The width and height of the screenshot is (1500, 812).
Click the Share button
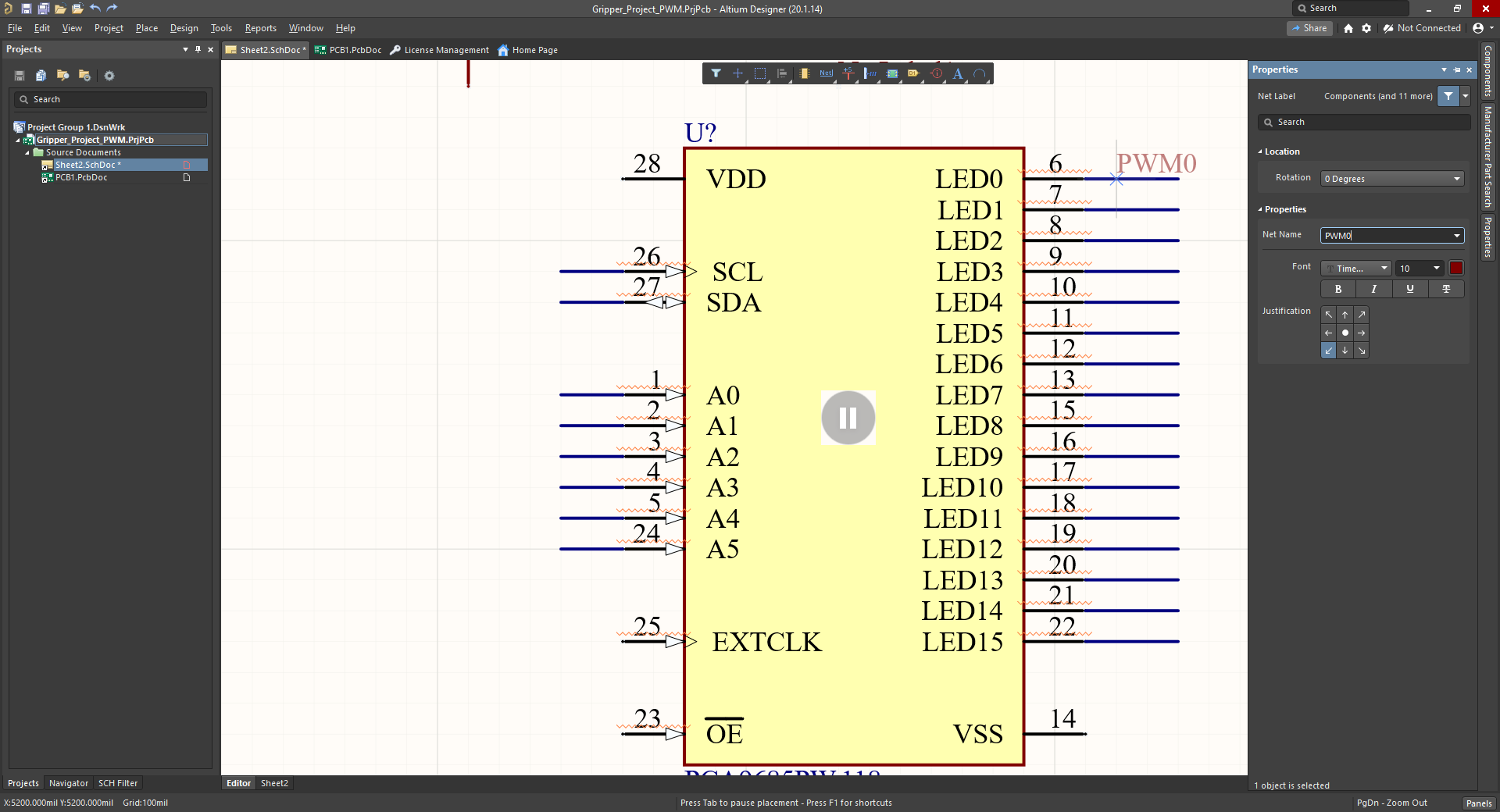pyautogui.click(x=1310, y=28)
